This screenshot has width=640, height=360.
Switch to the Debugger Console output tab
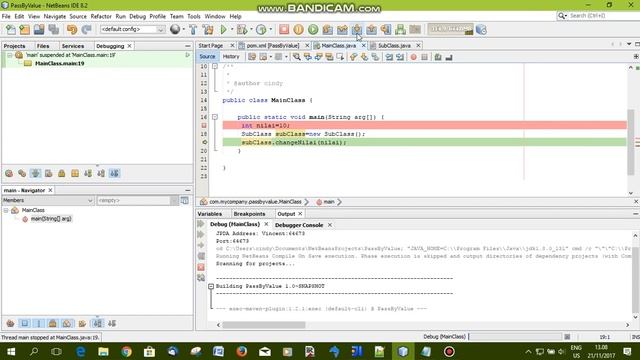(x=299, y=225)
